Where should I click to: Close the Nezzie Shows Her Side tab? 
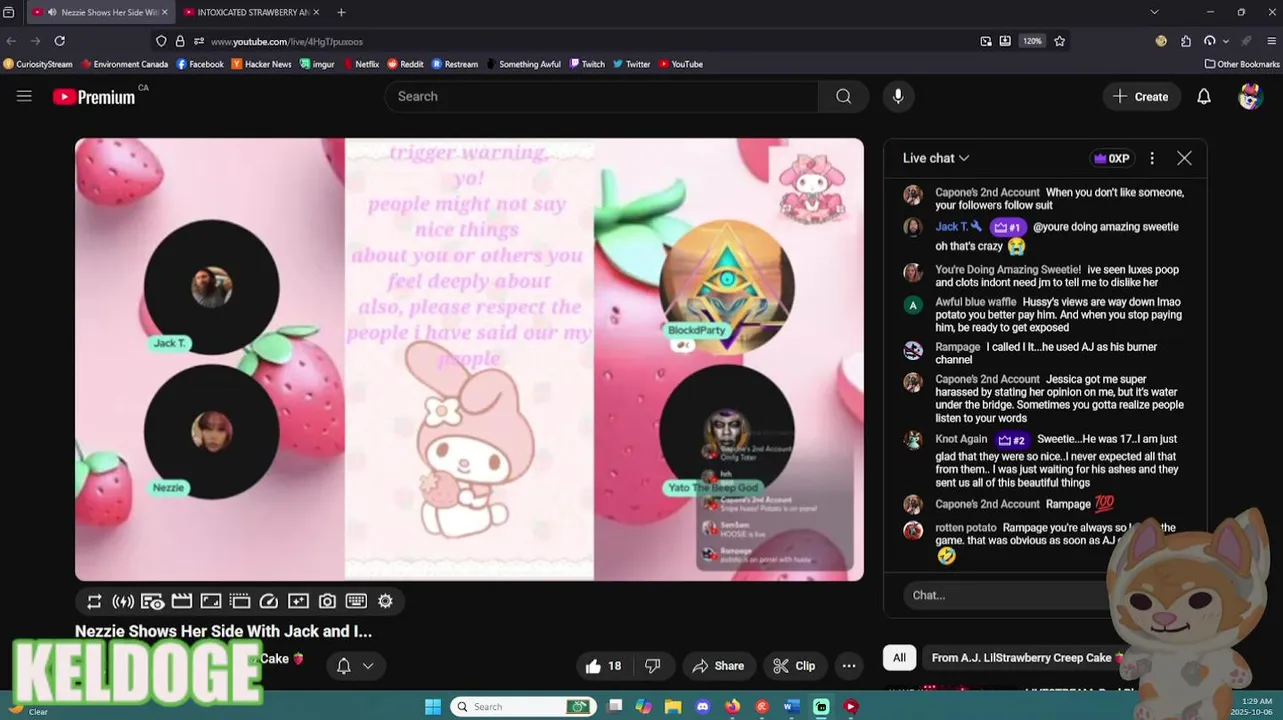point(164,12)
